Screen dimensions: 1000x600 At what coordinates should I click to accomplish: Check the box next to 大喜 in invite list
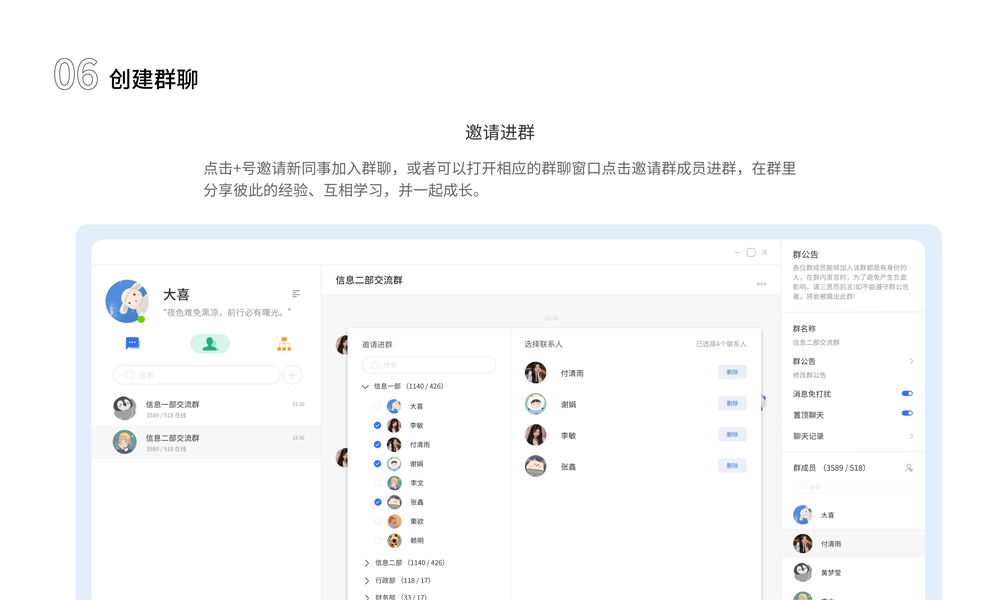pyautogui.click(x=378, y=406)
